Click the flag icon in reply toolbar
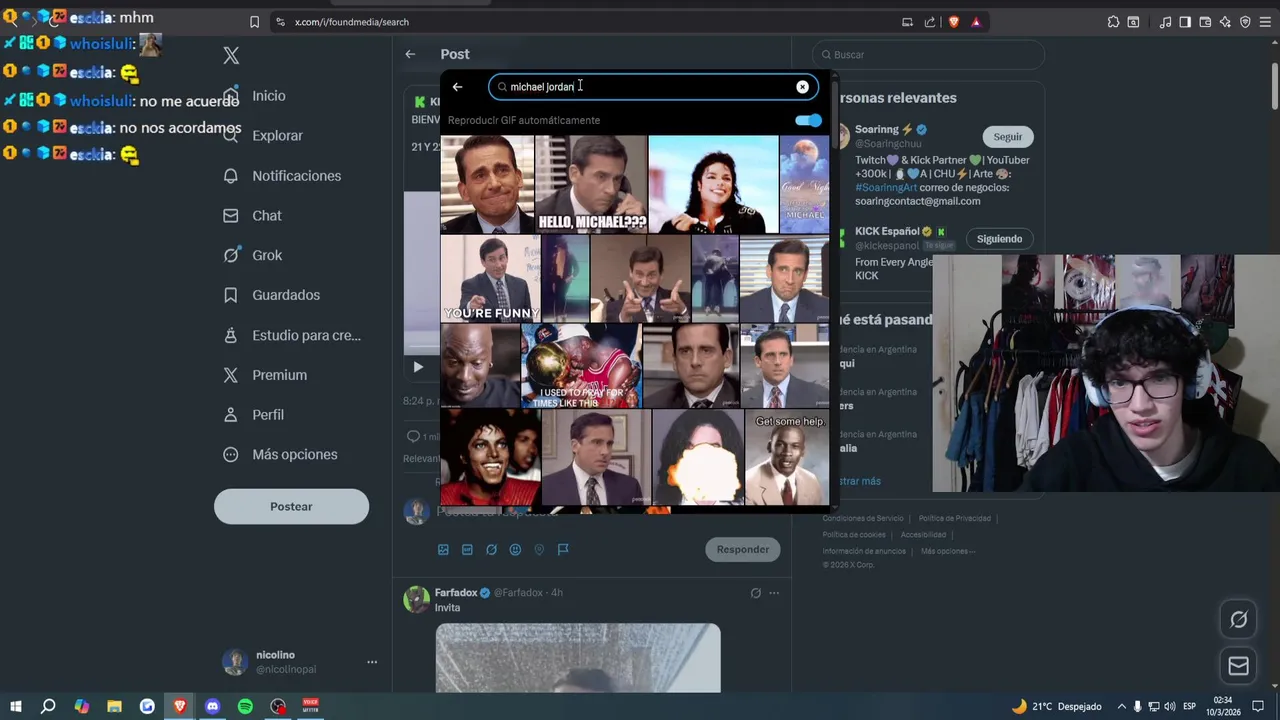The width and height of the screenshot is (1280, 720). pyautogui.click(x=563, y=549)
